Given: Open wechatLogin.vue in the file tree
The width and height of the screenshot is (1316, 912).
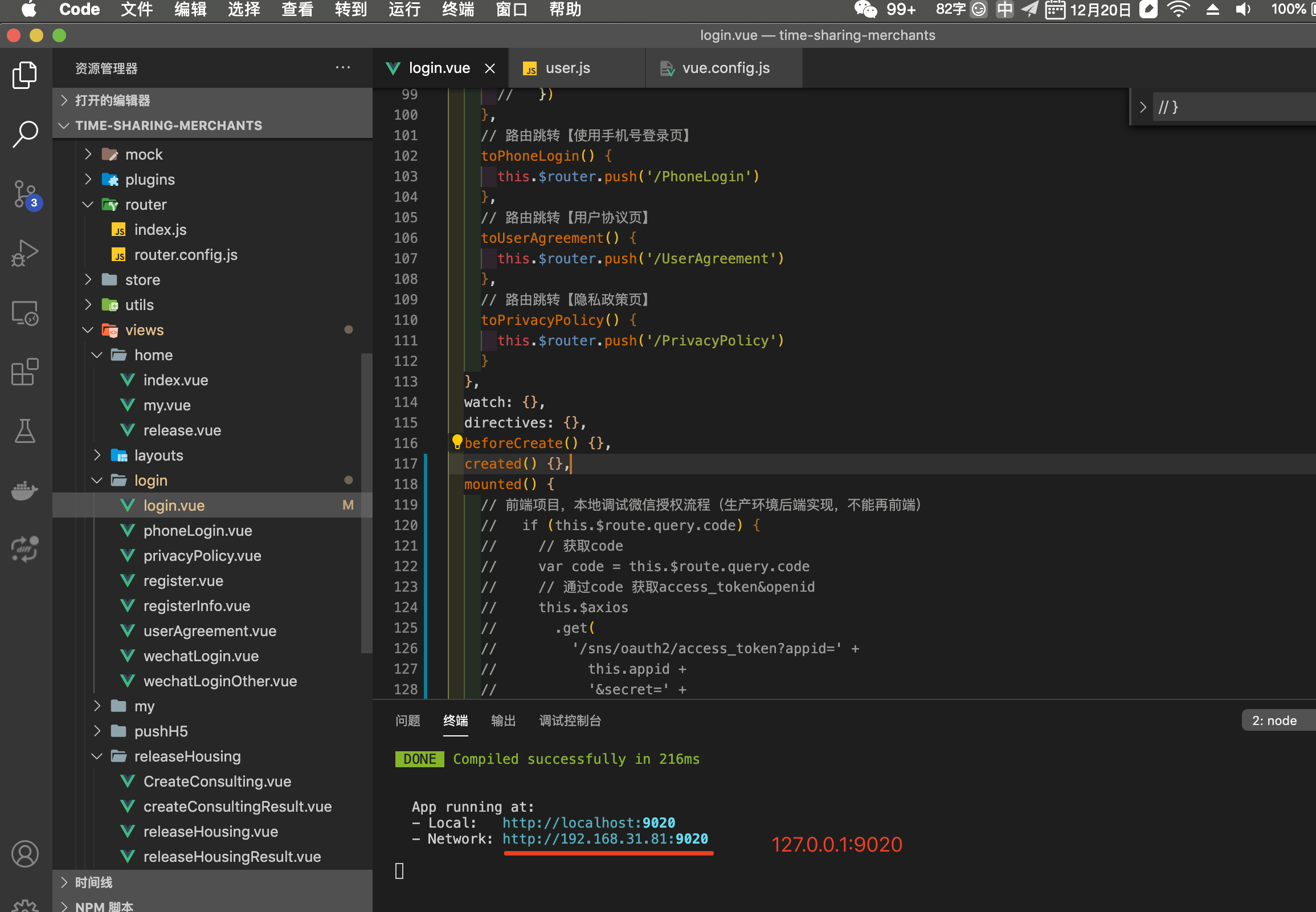Looking at the screenshot, I should (x=201, y=656).
